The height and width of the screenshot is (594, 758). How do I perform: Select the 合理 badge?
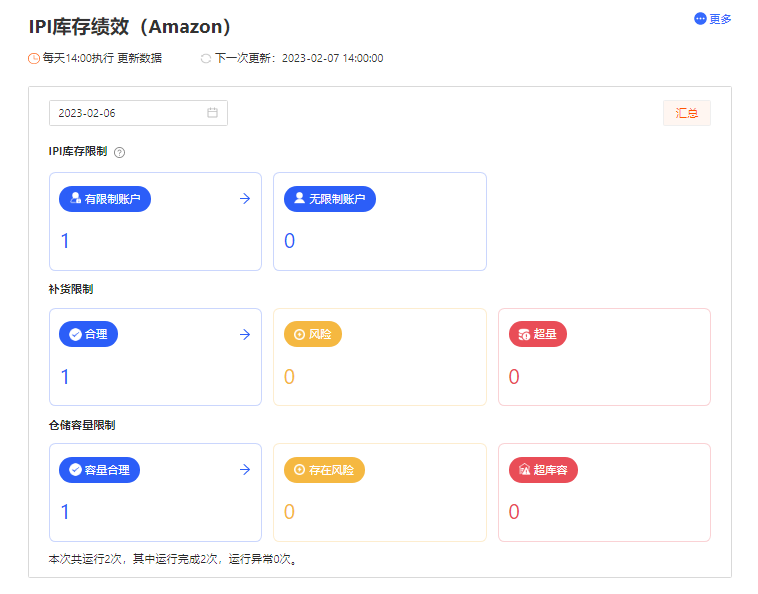(88, 334)
